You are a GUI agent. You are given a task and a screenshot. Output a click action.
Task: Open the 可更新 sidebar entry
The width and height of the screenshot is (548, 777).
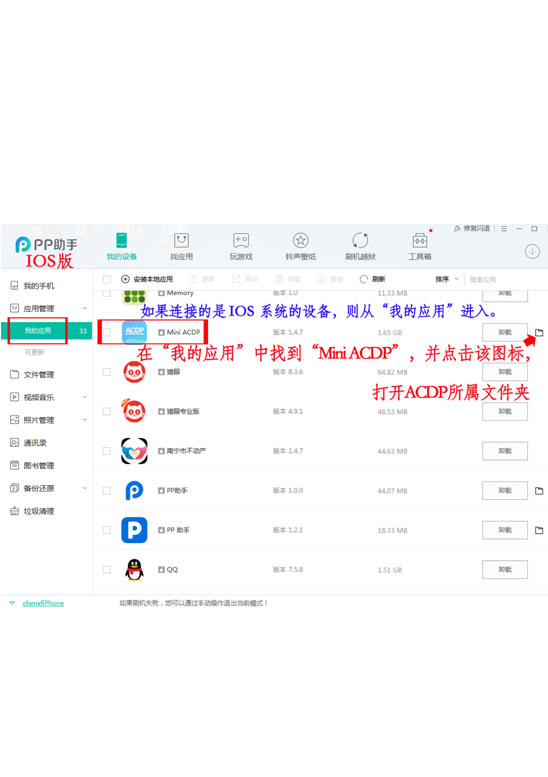click(x=34, y=352)
